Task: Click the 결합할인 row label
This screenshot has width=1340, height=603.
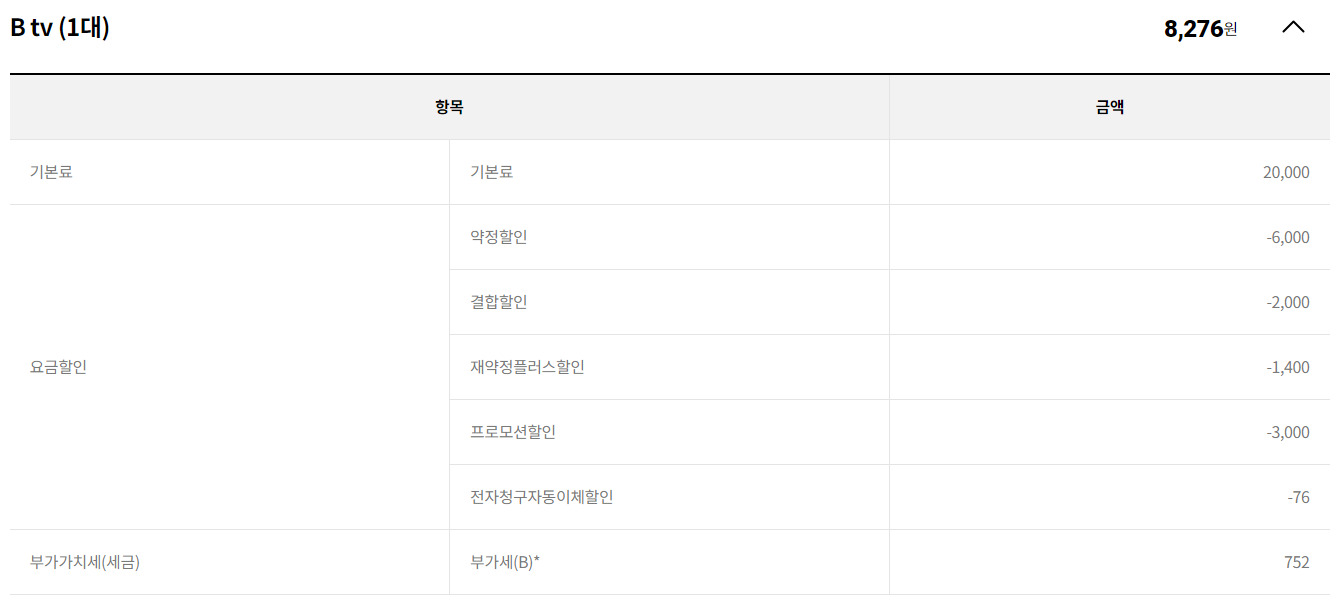Action: coord(498,302)
